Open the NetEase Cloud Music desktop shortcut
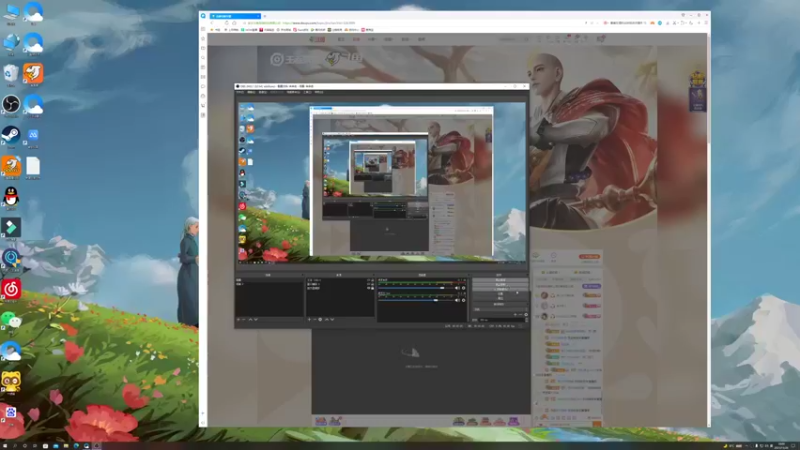 pyautogui.click(x=11, y=289)
